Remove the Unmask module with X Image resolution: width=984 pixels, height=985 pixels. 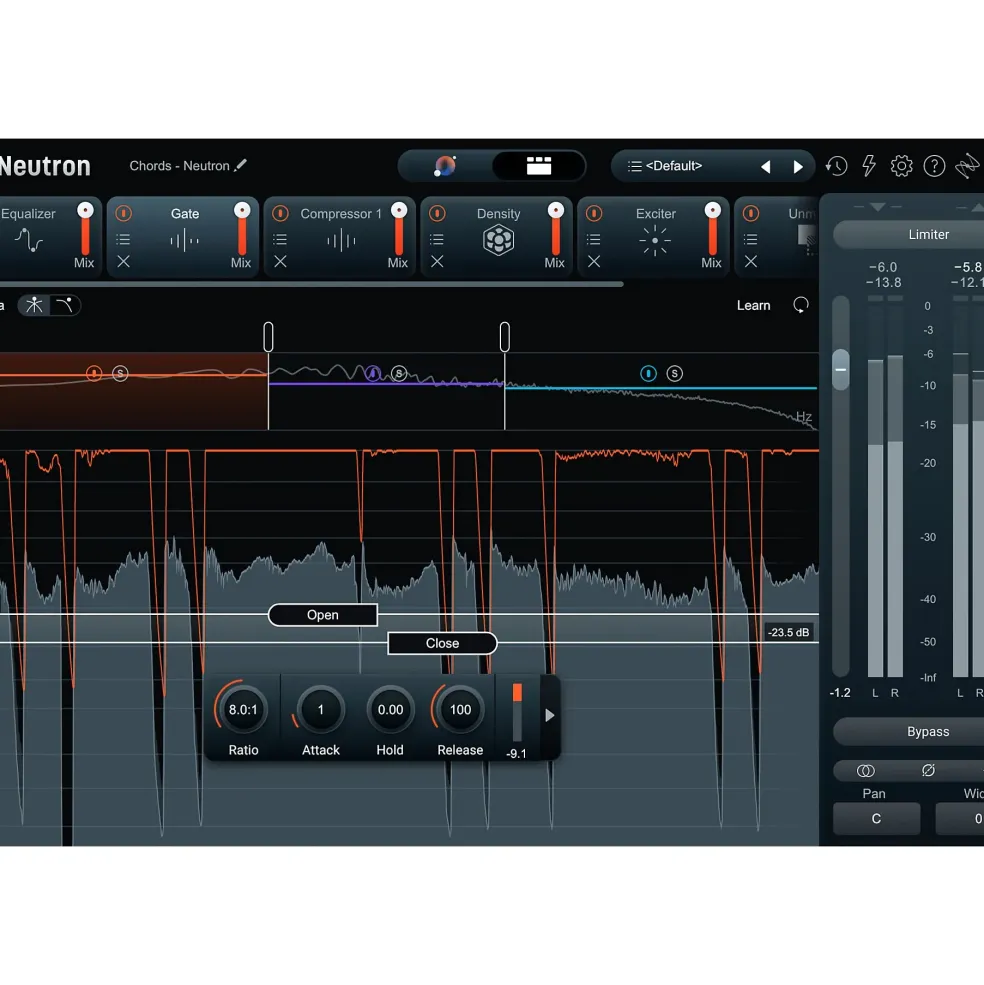pos(750,261)
